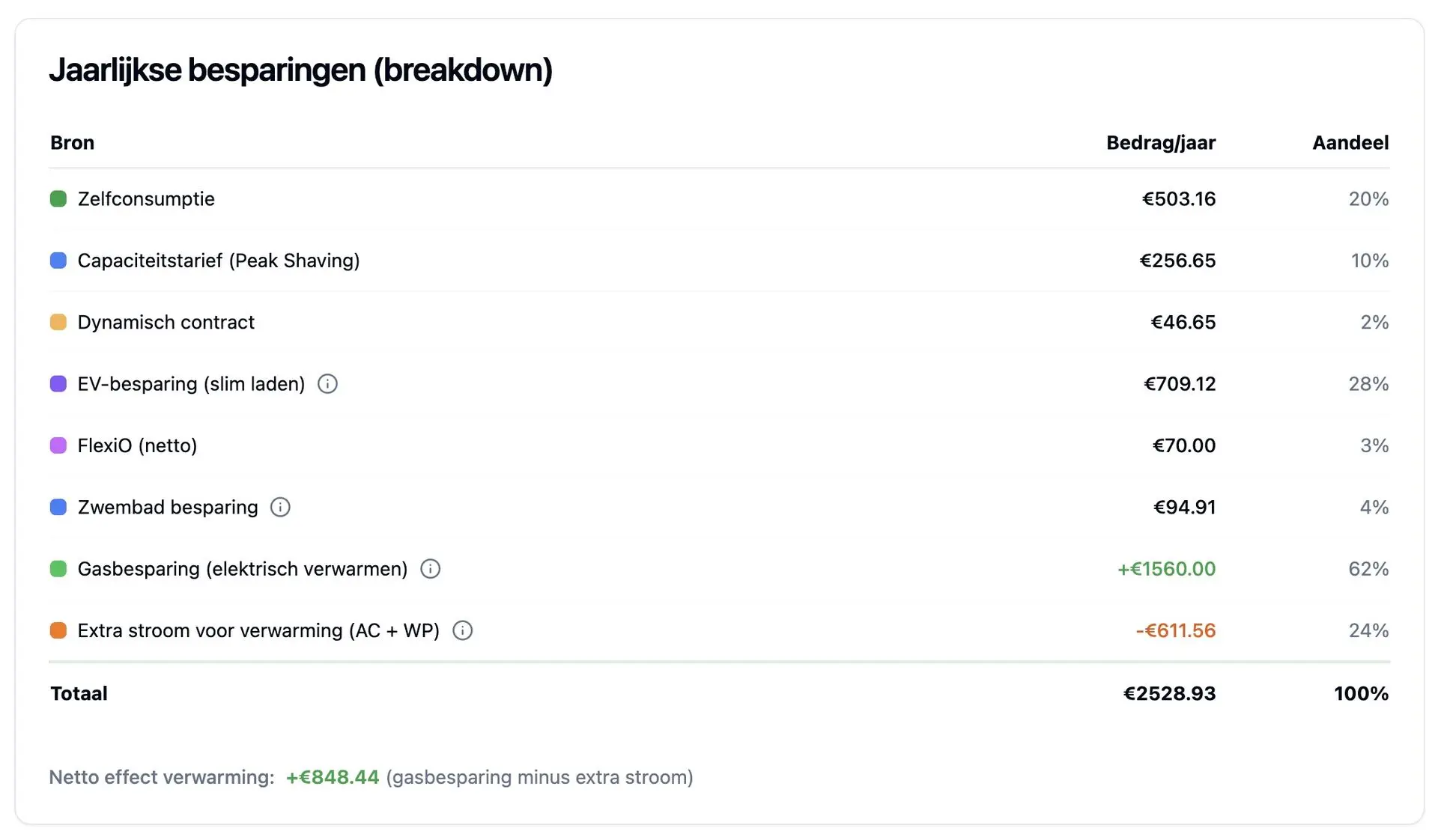Image resolution: width=1438 pixels, height=840 pixels.
Task: Click the Jaarlijkse besparingen (breakdown) heading
Action: (x=300, y=70)
